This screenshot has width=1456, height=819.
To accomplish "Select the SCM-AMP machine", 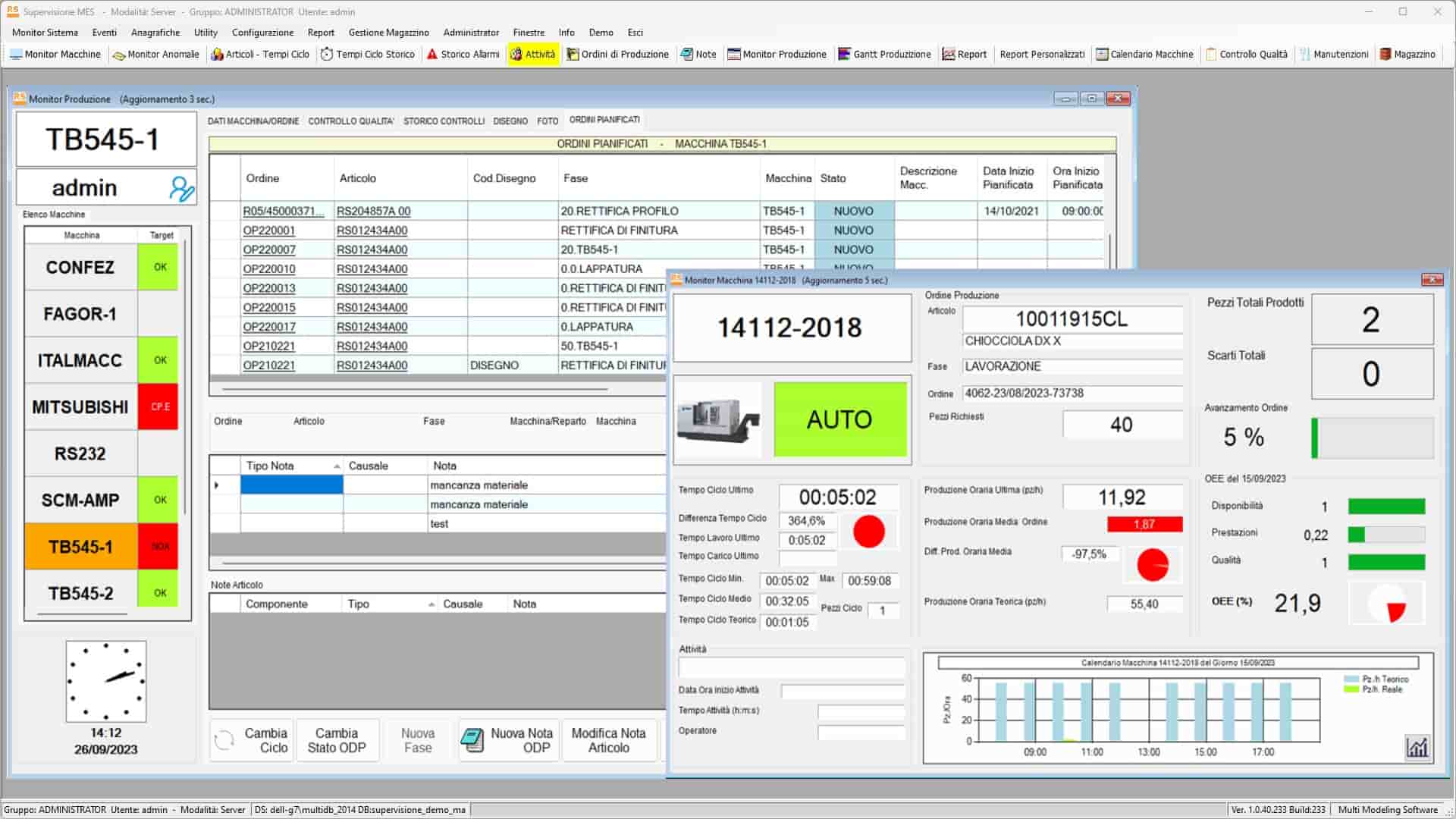I will pyautogui.click(x=80, y=500).
